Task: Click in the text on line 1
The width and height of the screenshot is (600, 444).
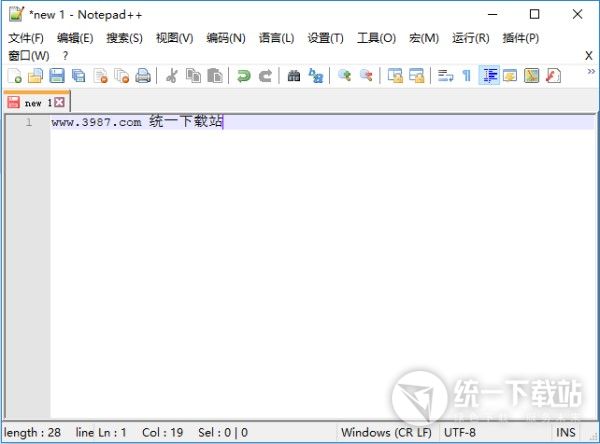Action: (x=137, y=122)
